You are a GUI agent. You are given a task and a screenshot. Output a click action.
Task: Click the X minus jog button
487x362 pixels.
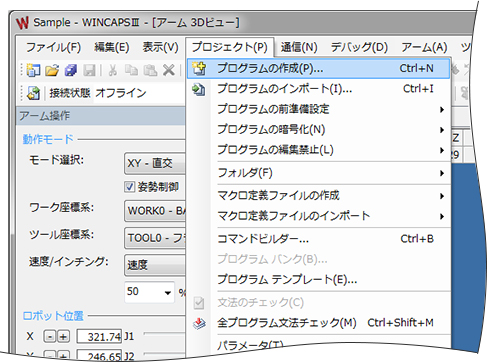50,337
